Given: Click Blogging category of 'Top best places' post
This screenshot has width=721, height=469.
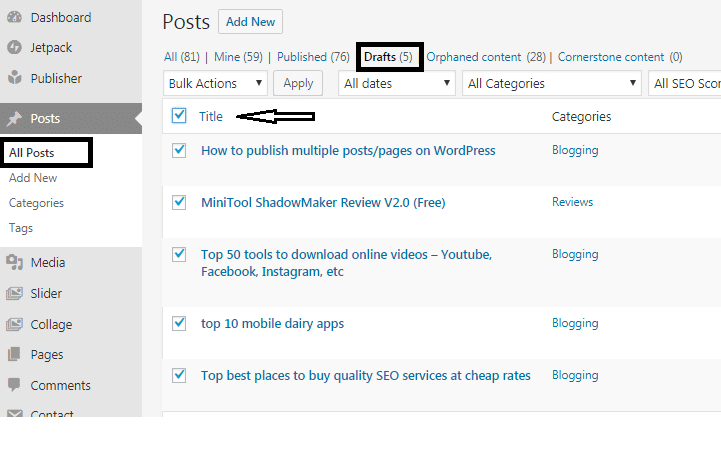Looking at the screenshot, I should pos(575,375).
